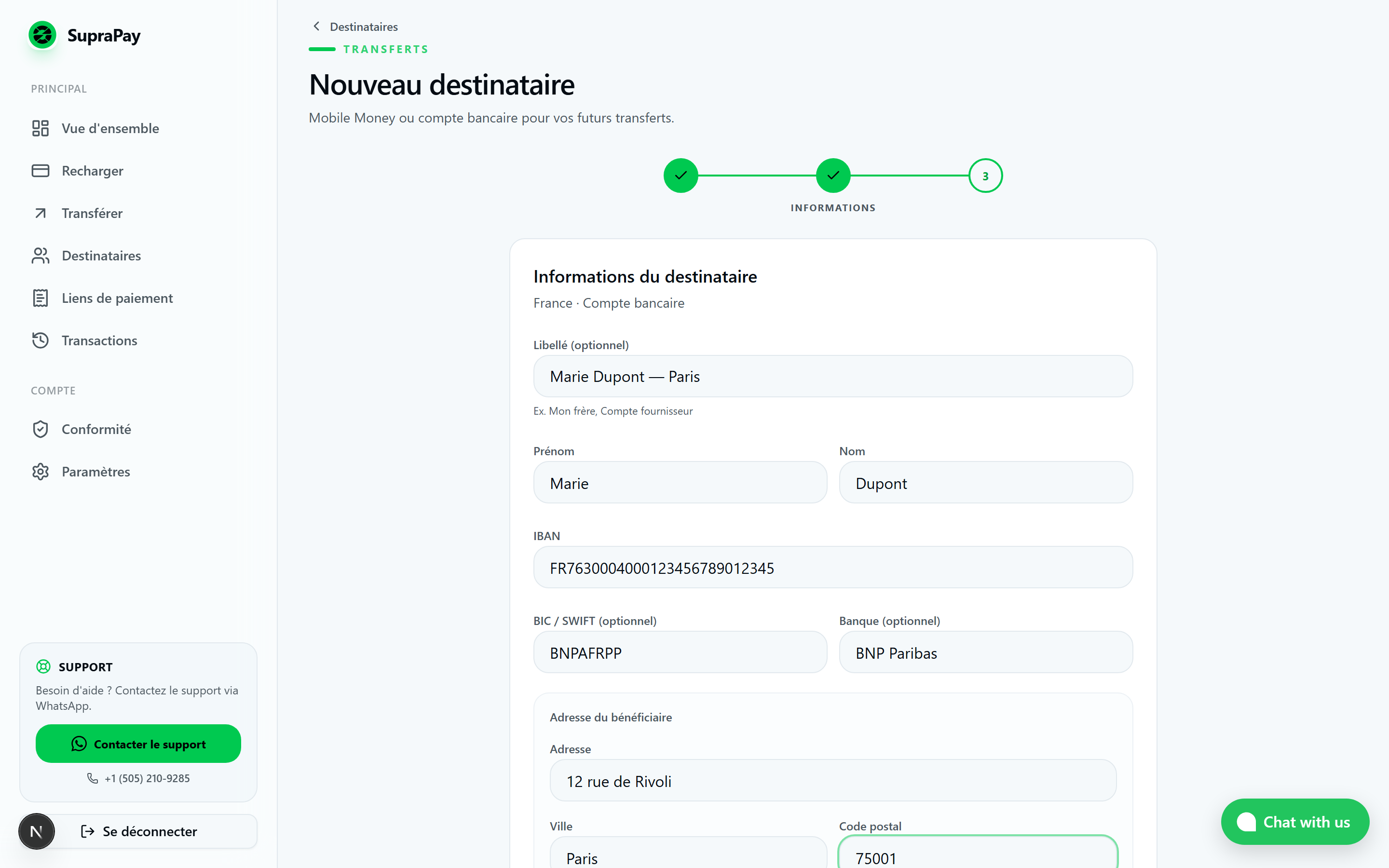This screenshot has height=868, width=1389.
Task: Click the Conformité shield icon
Action: tap(40, 429)
